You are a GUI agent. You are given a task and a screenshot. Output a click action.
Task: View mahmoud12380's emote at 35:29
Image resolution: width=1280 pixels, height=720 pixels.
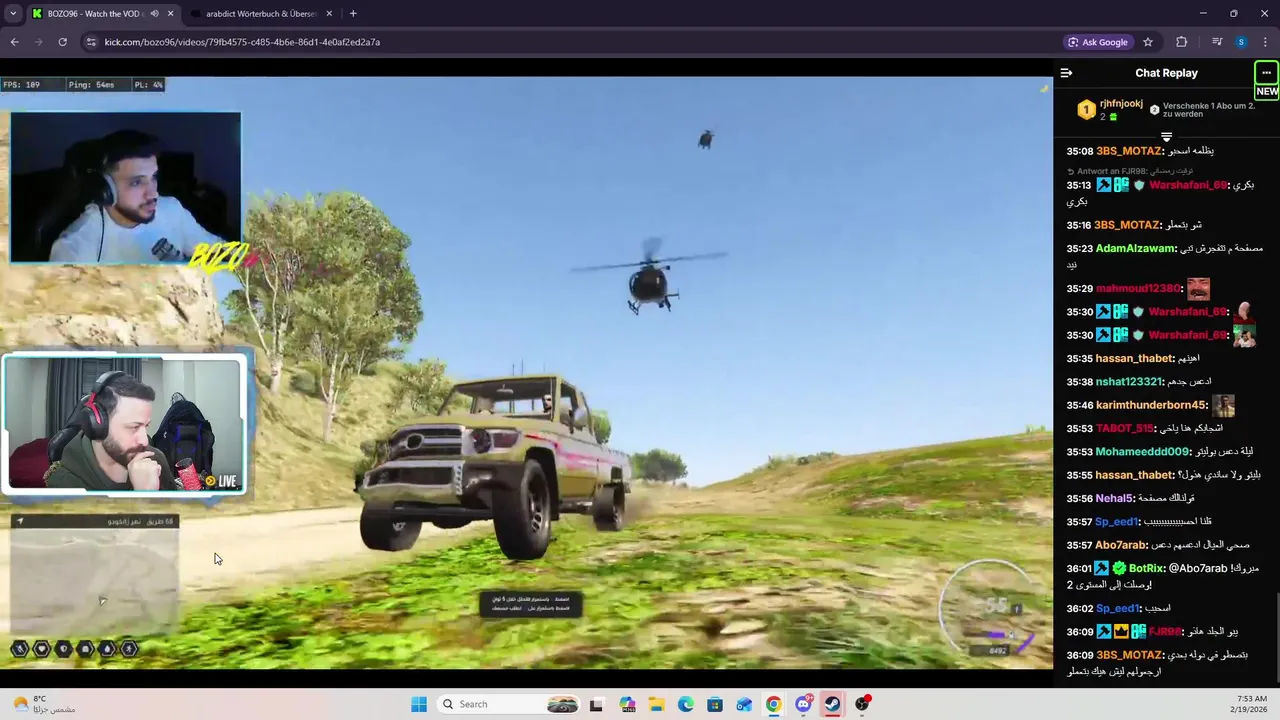pos(1198,289)
